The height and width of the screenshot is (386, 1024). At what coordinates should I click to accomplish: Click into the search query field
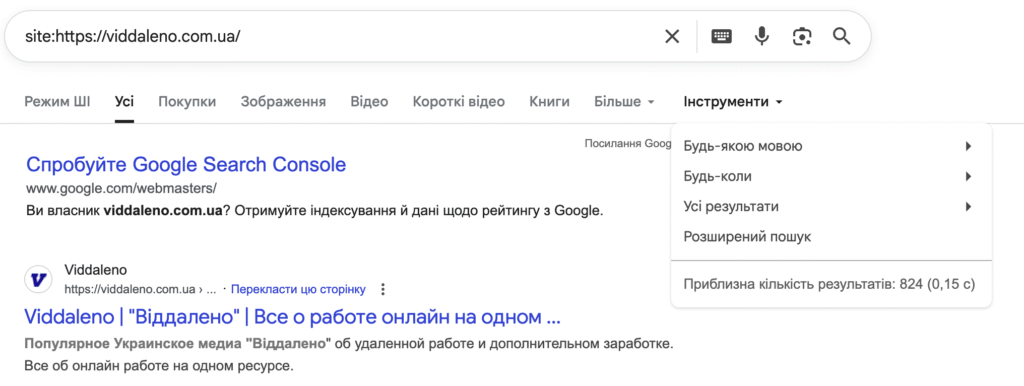click(x=340, y=37)
